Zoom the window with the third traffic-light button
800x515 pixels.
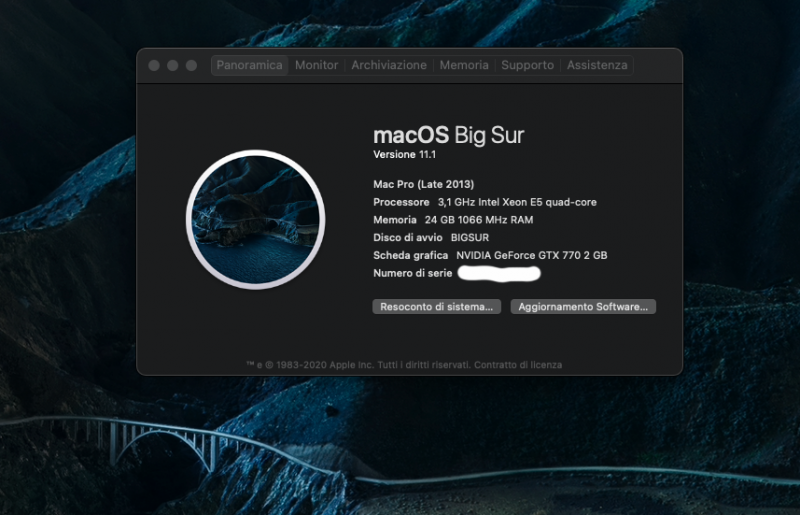pos(191,65)
